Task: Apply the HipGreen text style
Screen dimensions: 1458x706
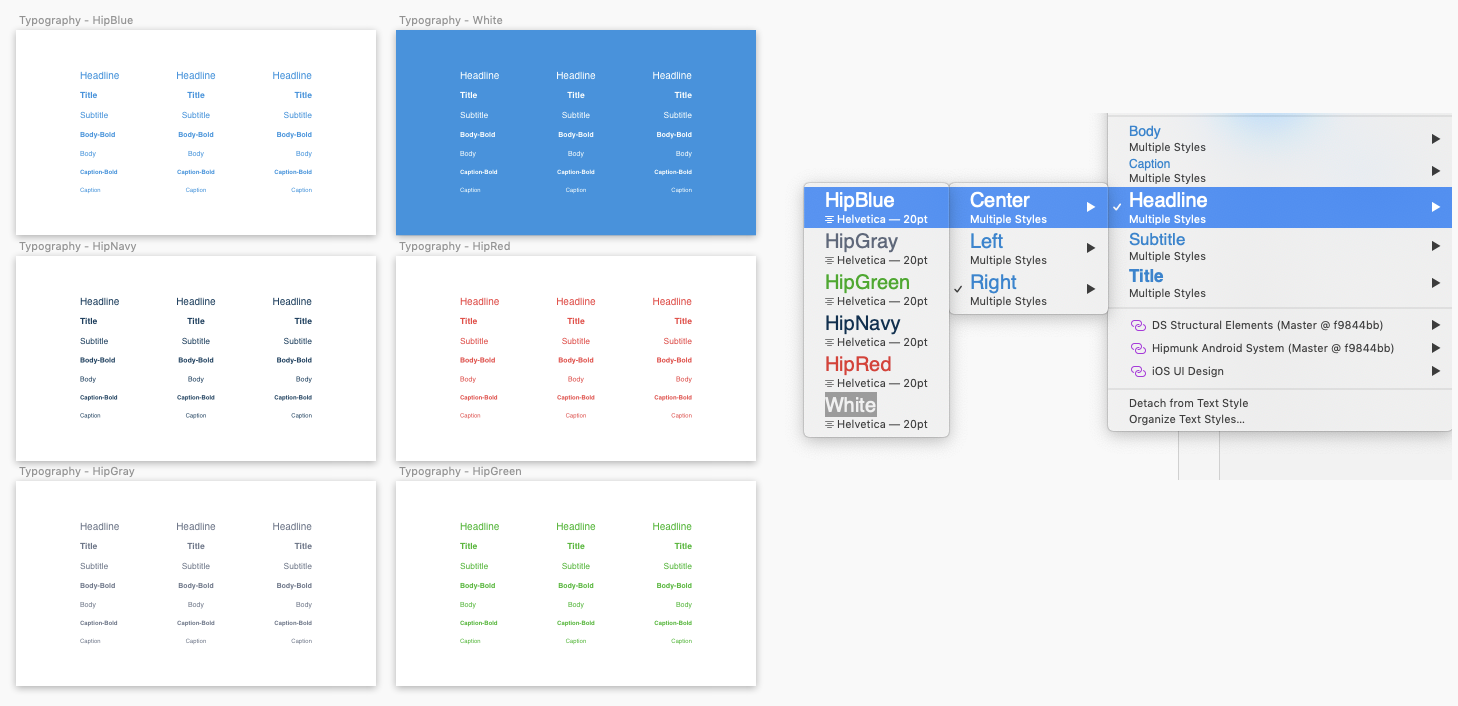Action: (x=876, y=289)
